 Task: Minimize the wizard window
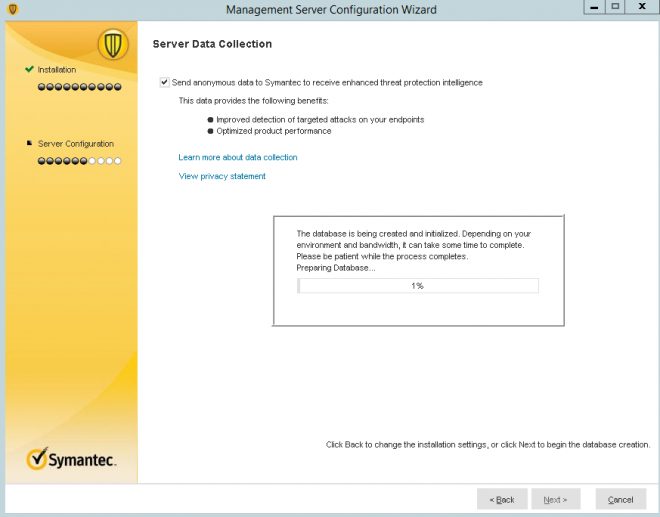(594, 7)
